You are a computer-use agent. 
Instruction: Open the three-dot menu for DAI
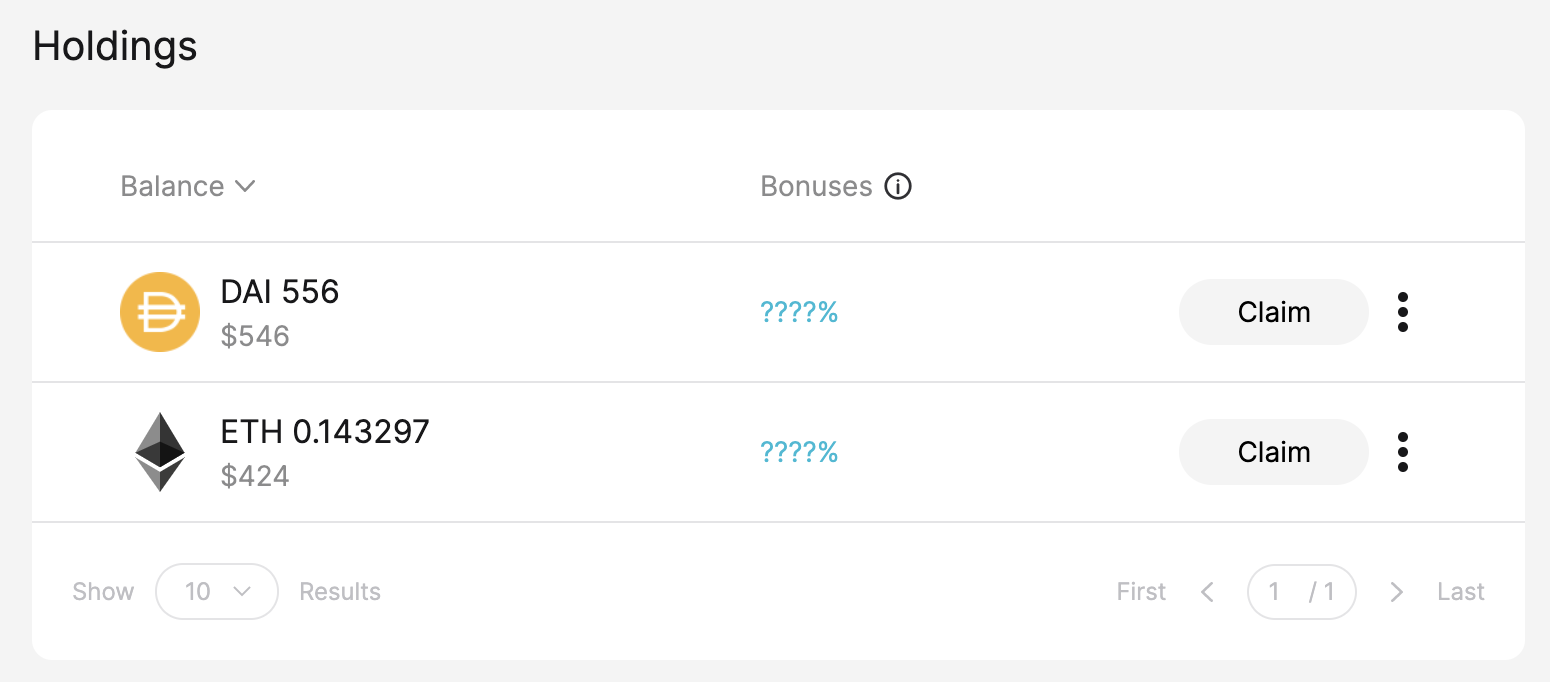click(1403, 311)
